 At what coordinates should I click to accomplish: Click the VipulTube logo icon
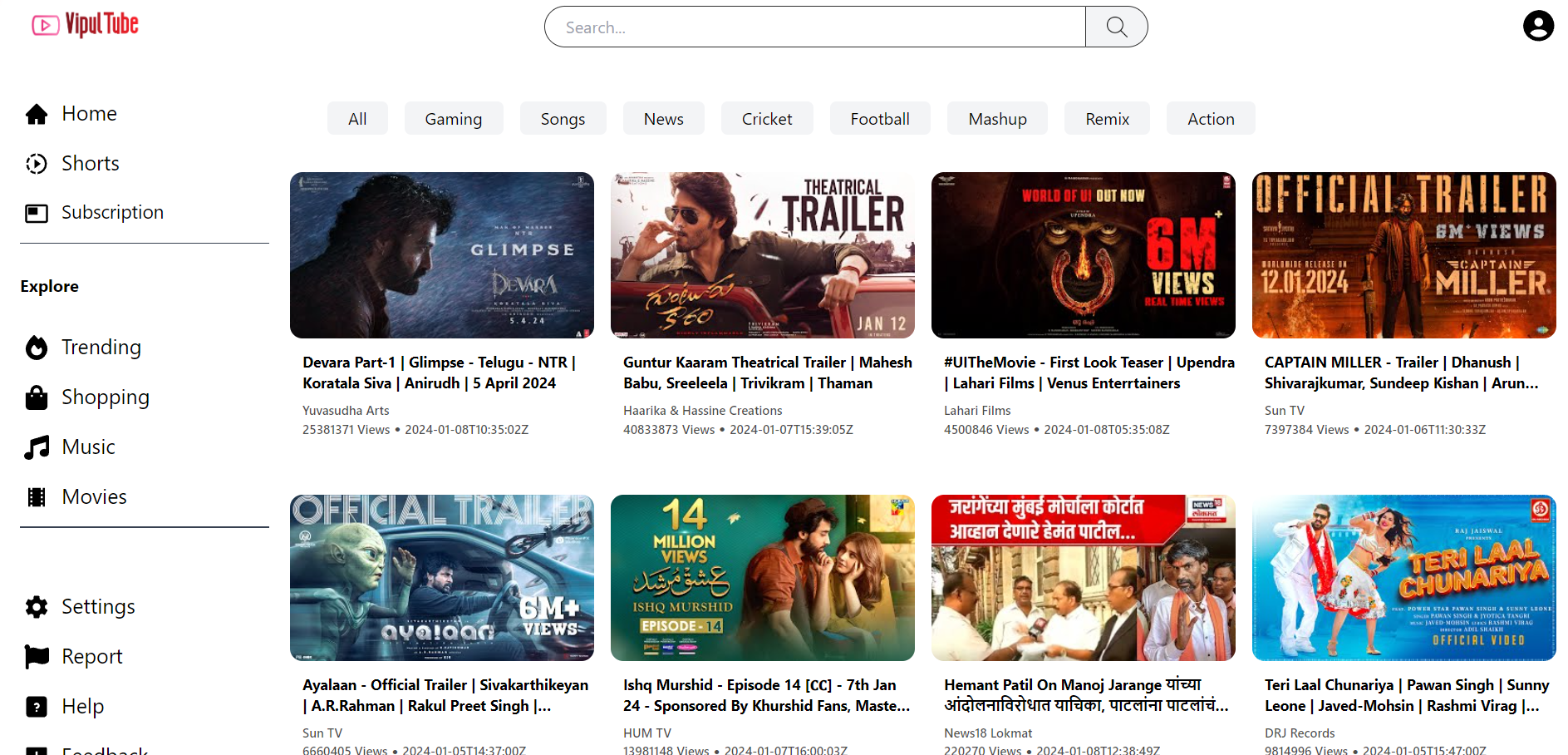coord(46,26)
